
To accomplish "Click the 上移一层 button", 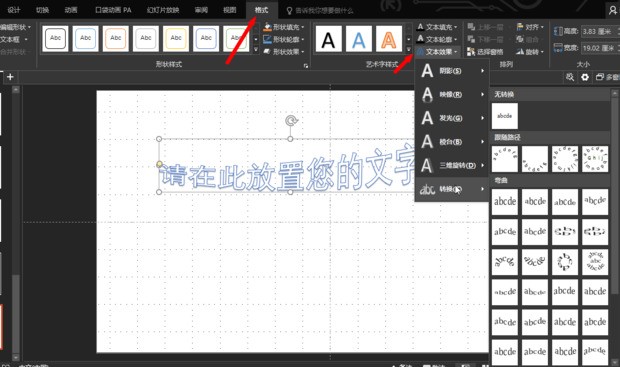I will (485, 27).
